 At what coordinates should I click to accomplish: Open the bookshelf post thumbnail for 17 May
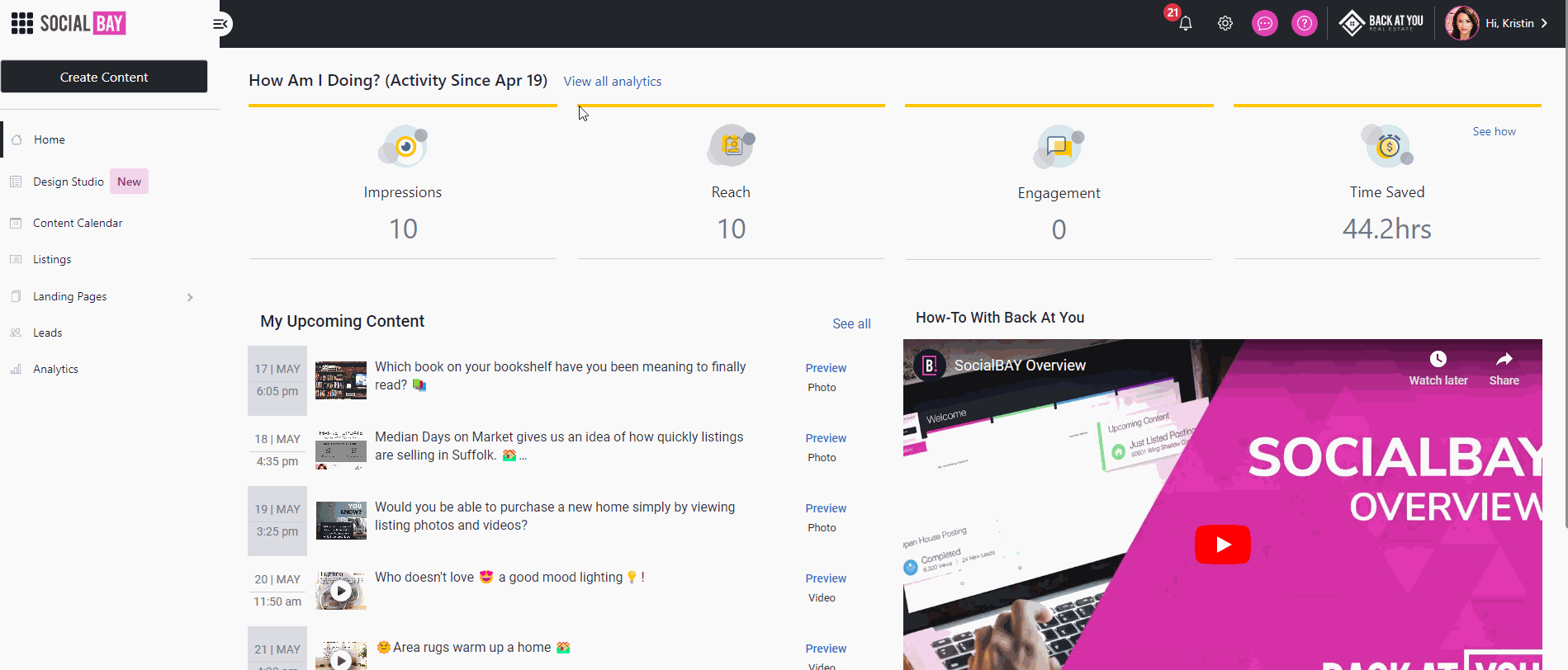341,380
